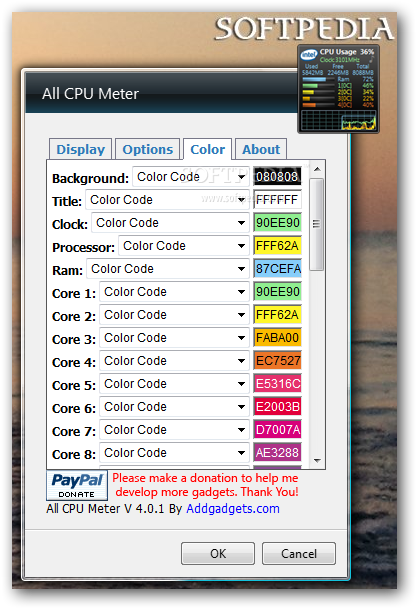Viewport: 417px width, 609px height.
Task: Open the Processor color dropdown
Action: pos(184,246)
